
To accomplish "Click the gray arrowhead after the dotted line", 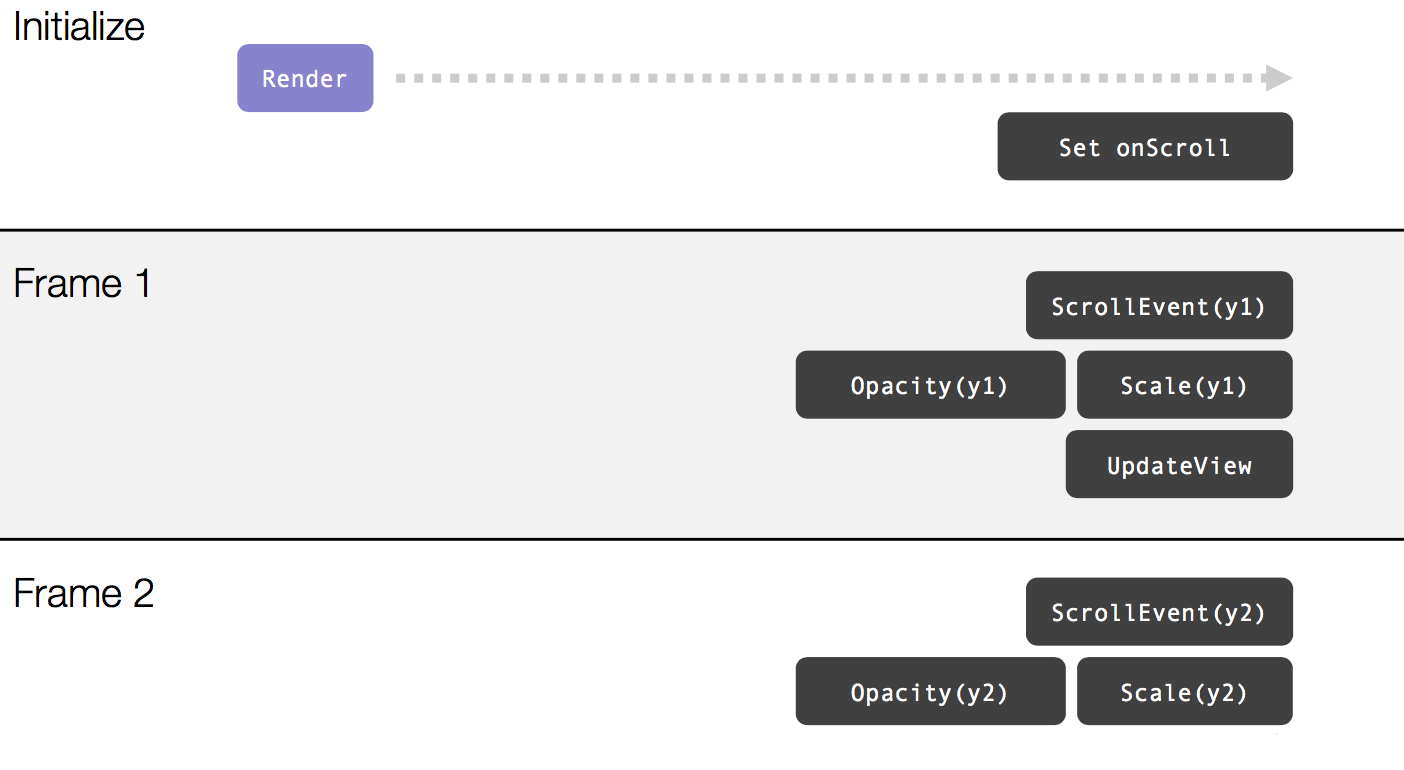I will [1278, 78].
